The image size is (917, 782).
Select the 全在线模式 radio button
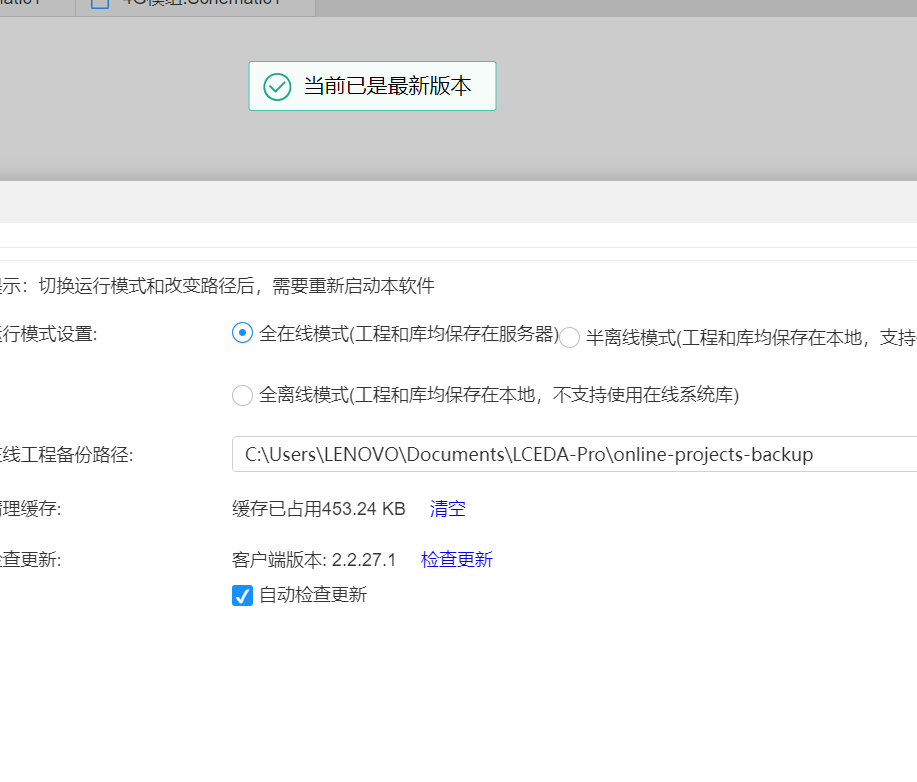click(x=242, y=334)
